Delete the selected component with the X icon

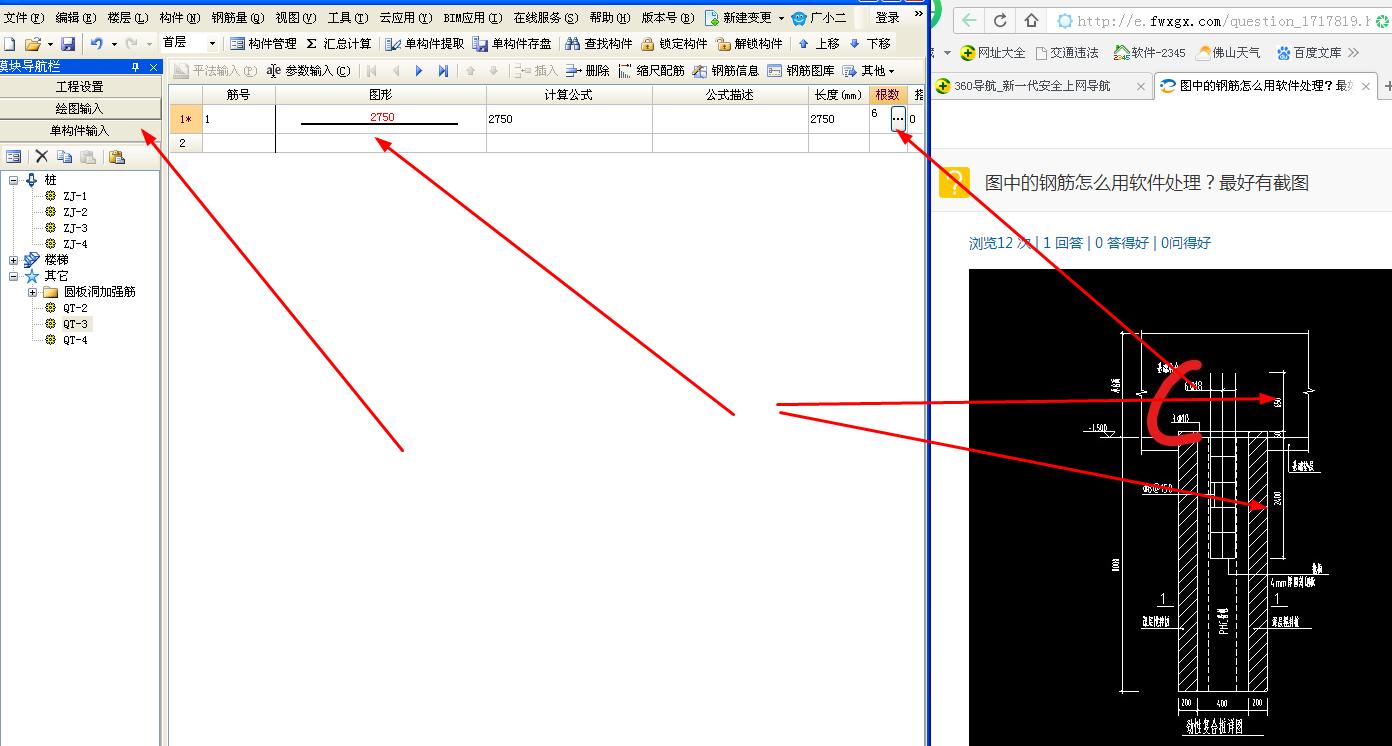[42, 157]
